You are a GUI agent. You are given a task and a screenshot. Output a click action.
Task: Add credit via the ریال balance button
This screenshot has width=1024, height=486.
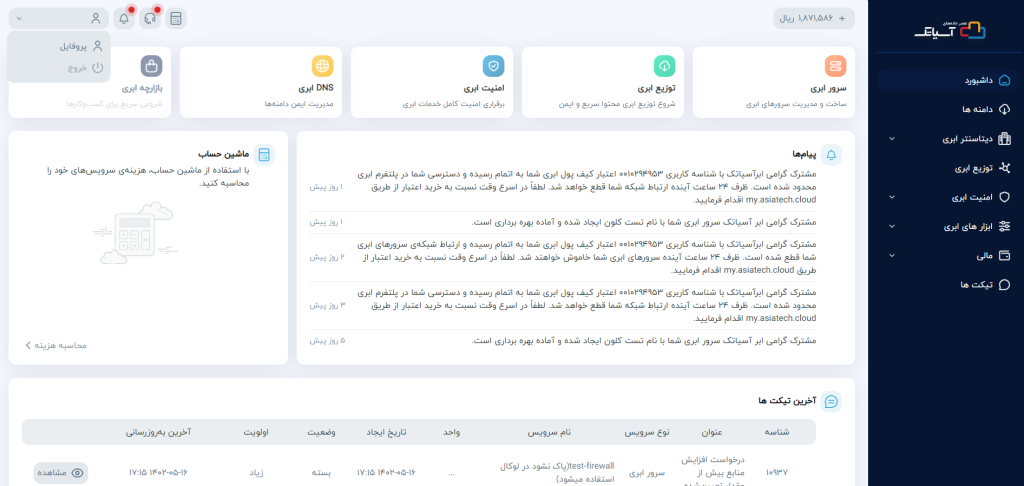pyautogui.click(x=814, y=18)
